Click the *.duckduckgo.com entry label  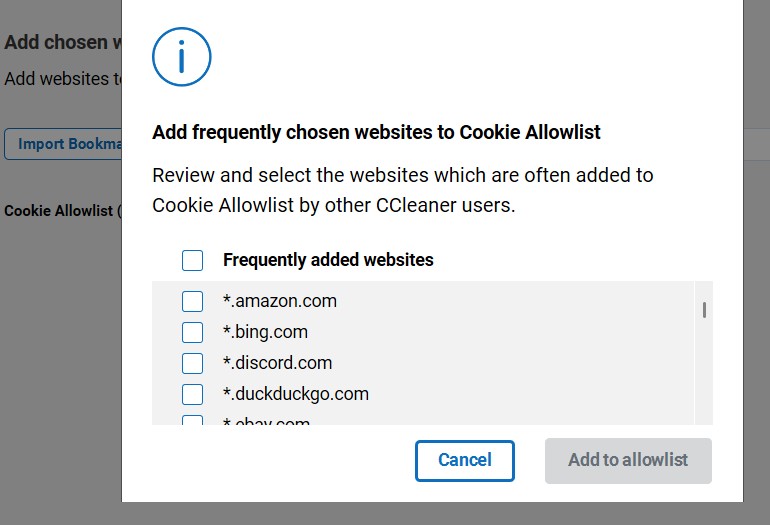[x=296, y=394]
